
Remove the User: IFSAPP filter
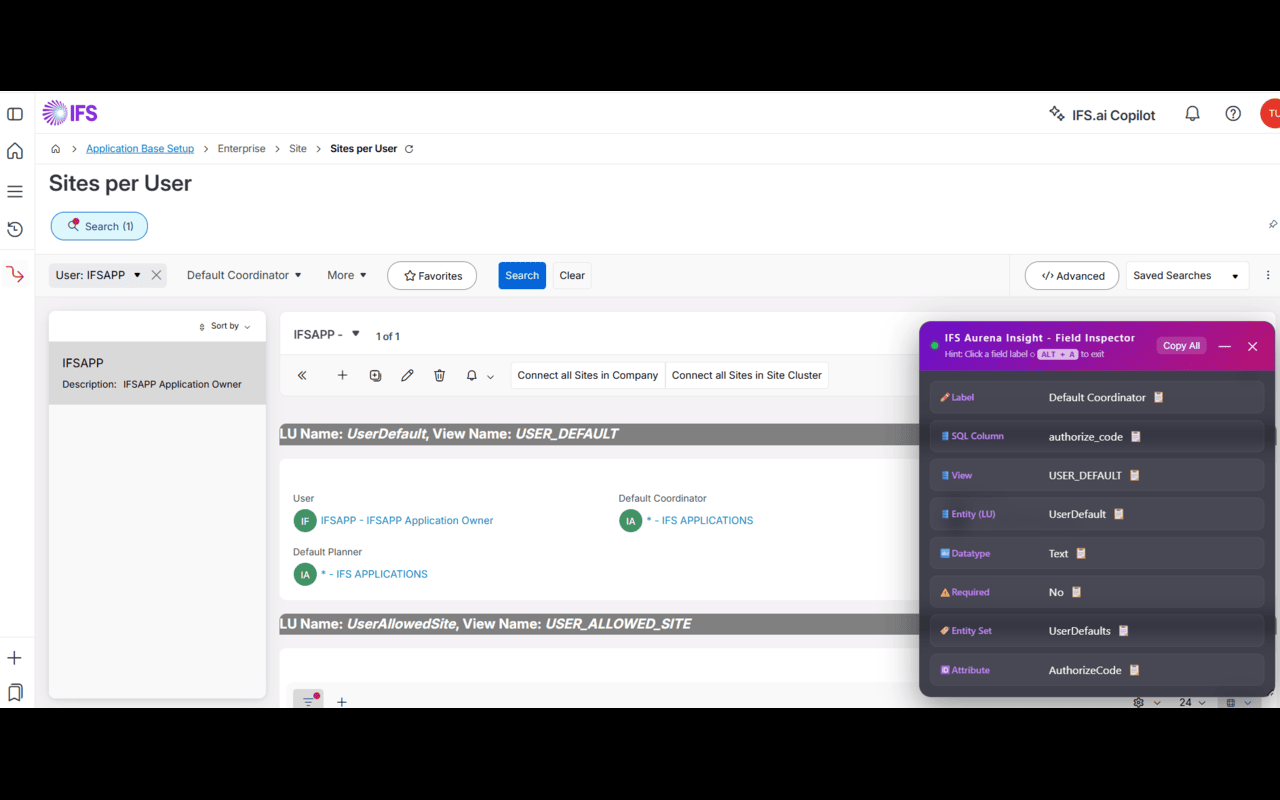click(x=156, y=275)
